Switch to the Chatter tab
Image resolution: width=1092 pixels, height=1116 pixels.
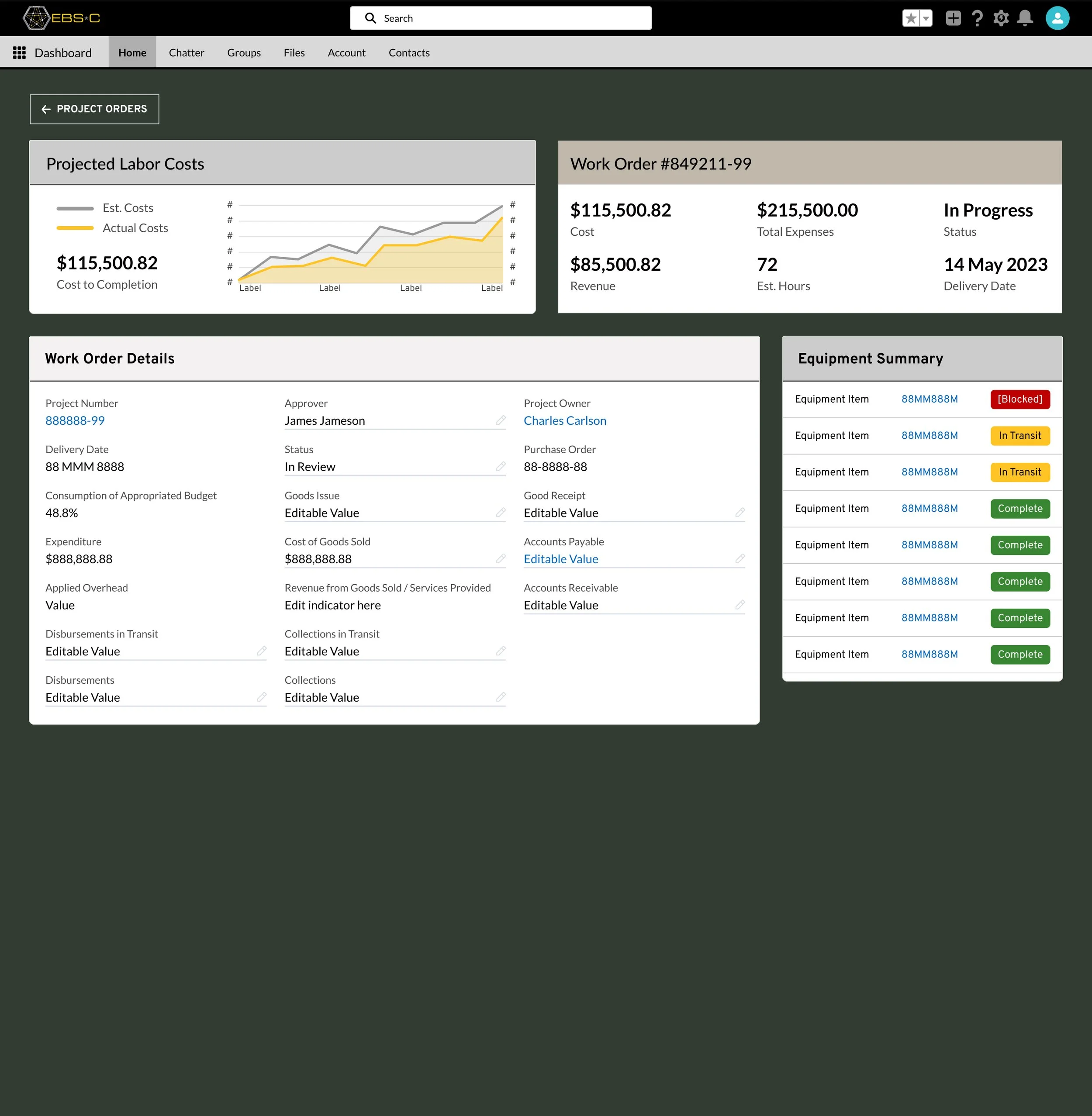187,53
